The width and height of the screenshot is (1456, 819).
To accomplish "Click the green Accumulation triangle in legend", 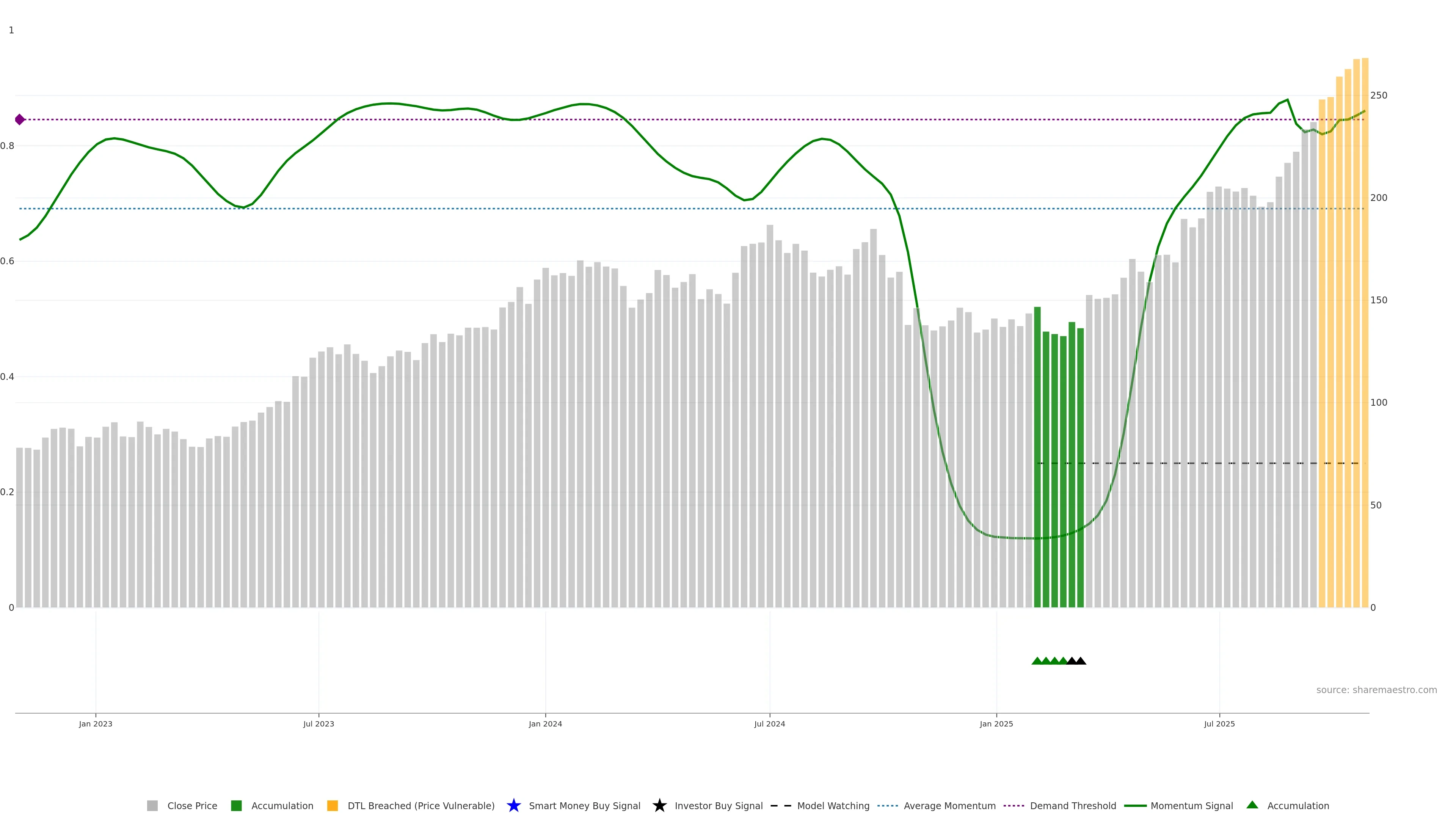I will pos(1252,805).
